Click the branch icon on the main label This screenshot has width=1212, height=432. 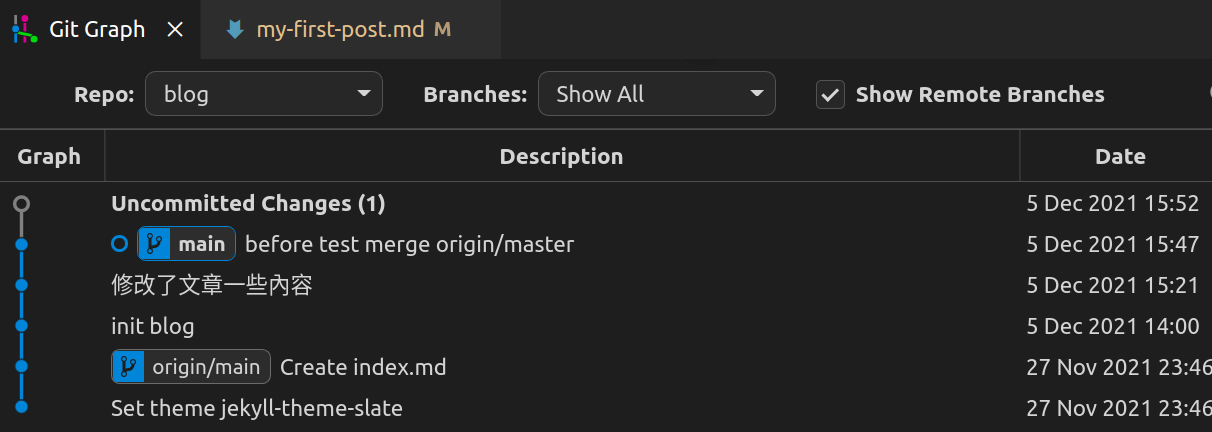(154, 244)
